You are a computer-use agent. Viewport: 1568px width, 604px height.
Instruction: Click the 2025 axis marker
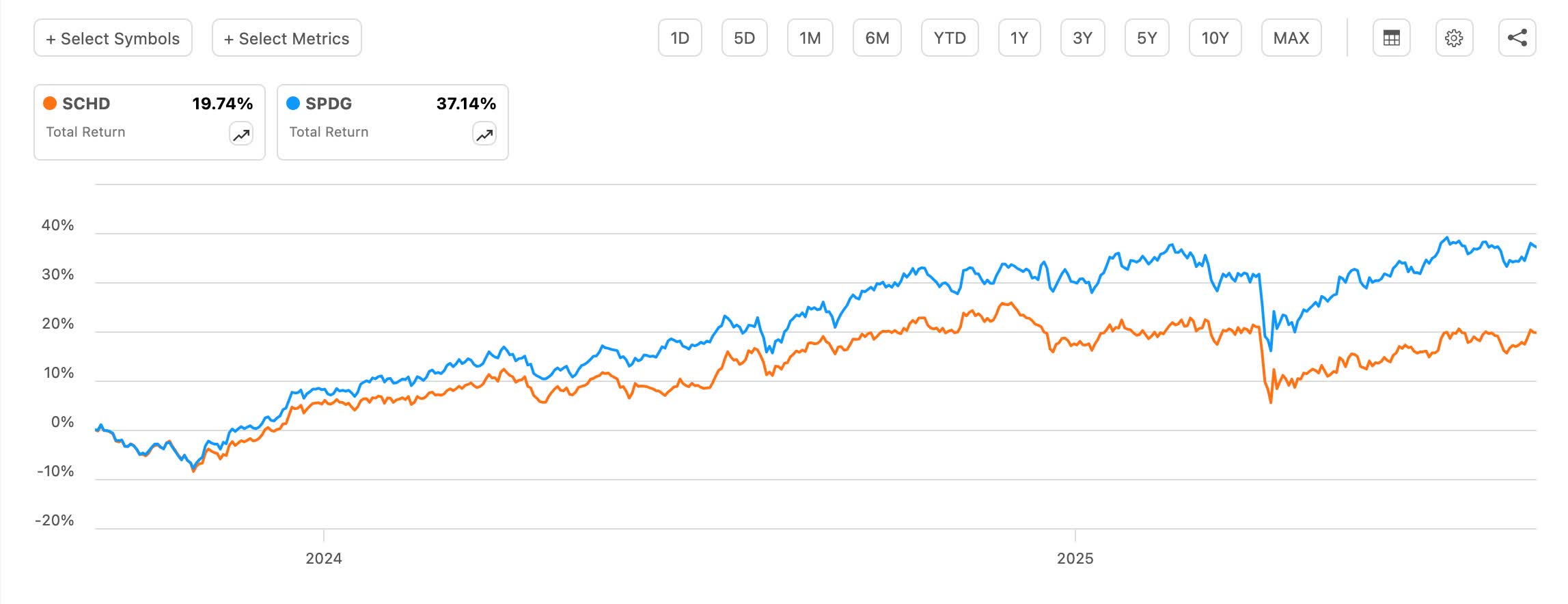pos(1075,558)
